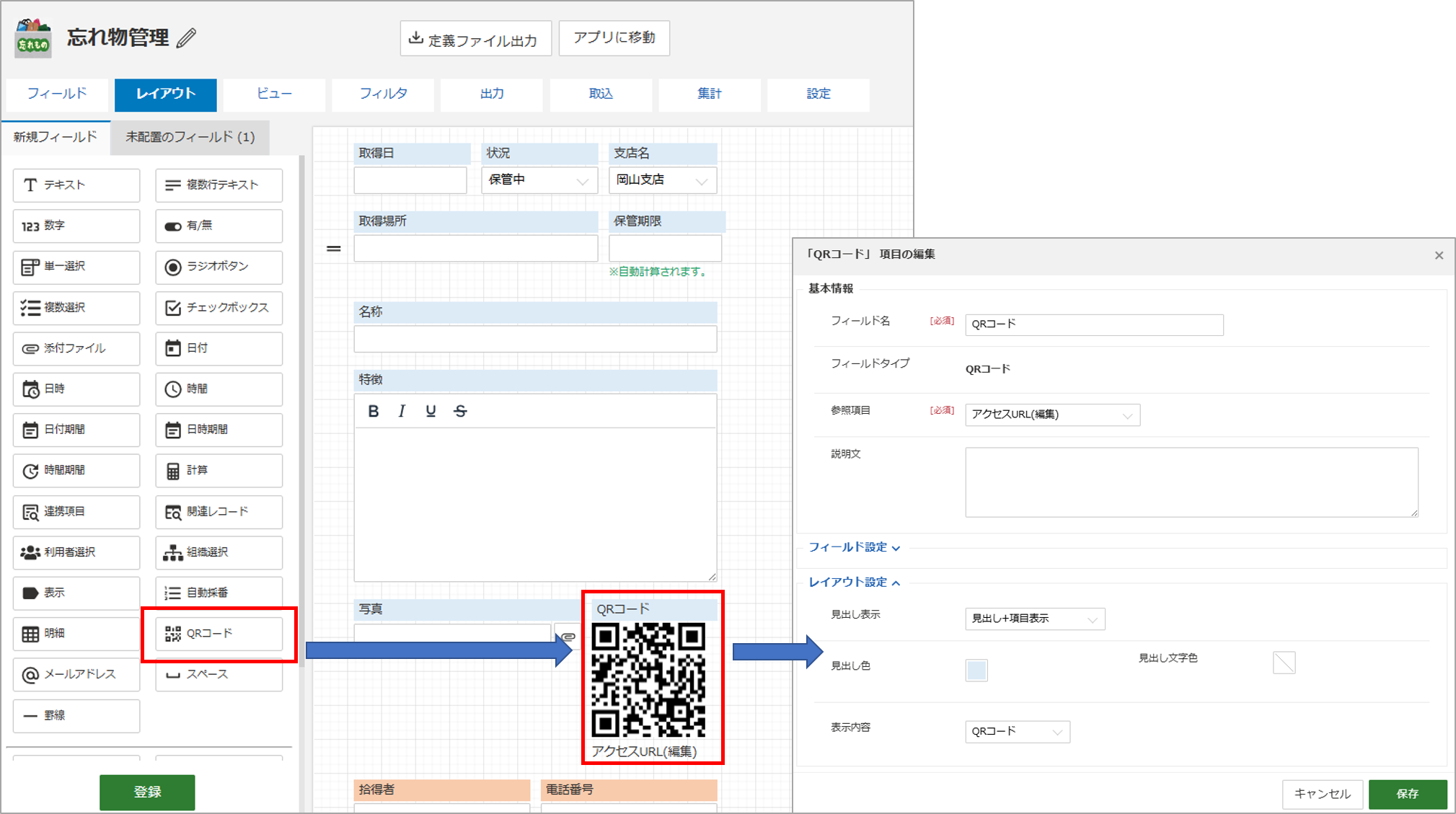This screenshot has width=1456, height=814.
Task: Pick the 見出し色 color swatch
Action: coord(976,670)
